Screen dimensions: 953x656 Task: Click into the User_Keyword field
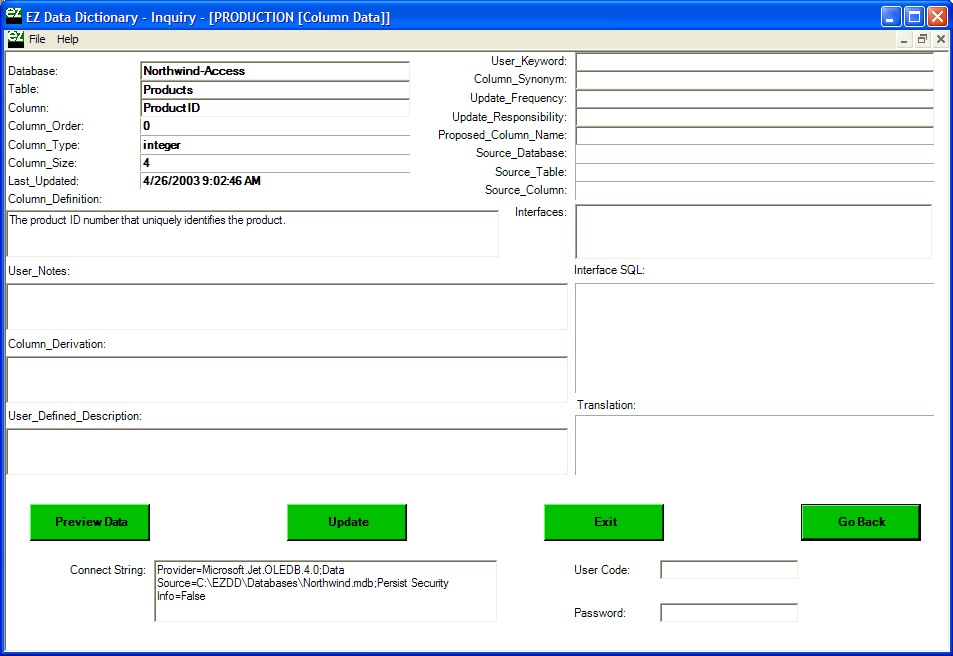coord(754,62)
